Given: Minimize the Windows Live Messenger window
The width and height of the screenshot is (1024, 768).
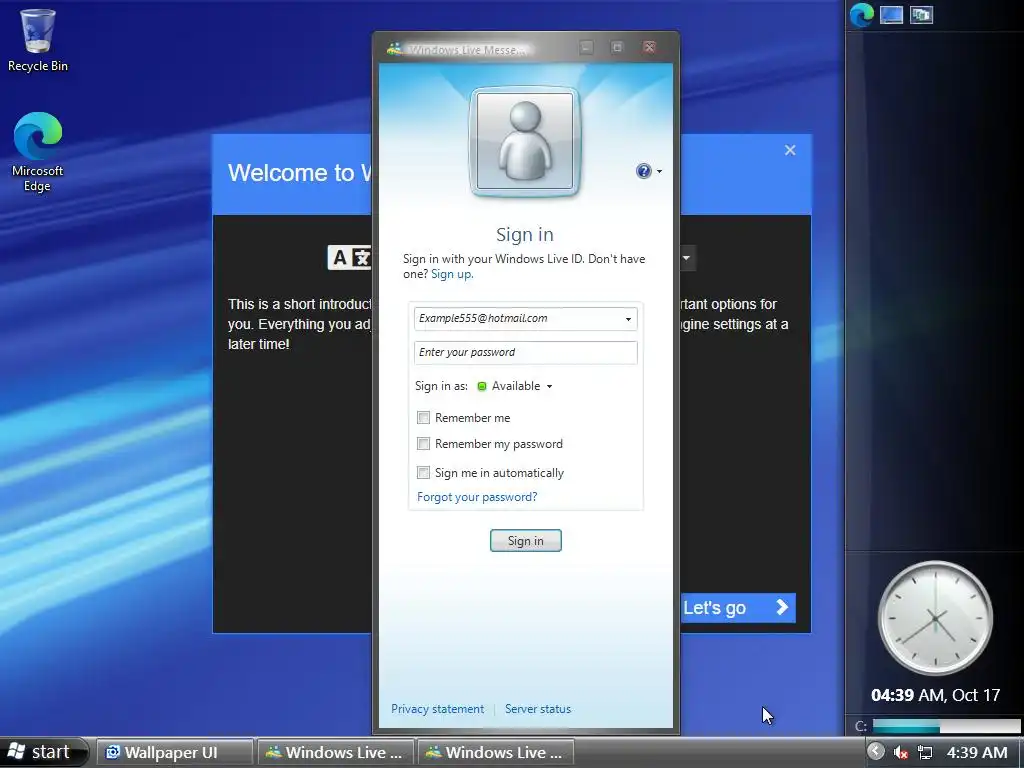Looking at the screenshot, I should click(x=586, y=48).
